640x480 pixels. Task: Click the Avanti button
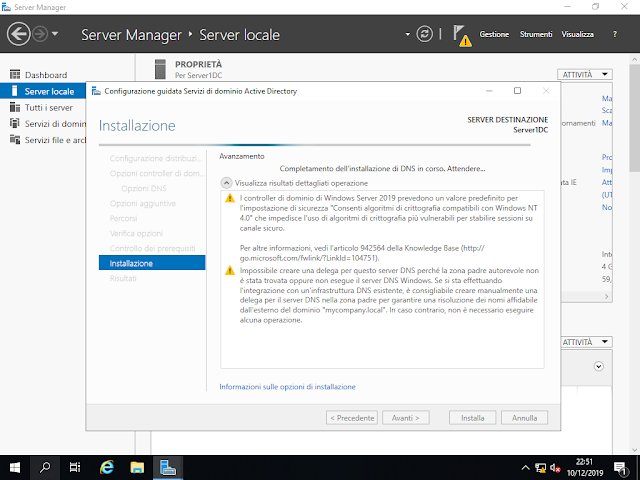coord(406,418)
